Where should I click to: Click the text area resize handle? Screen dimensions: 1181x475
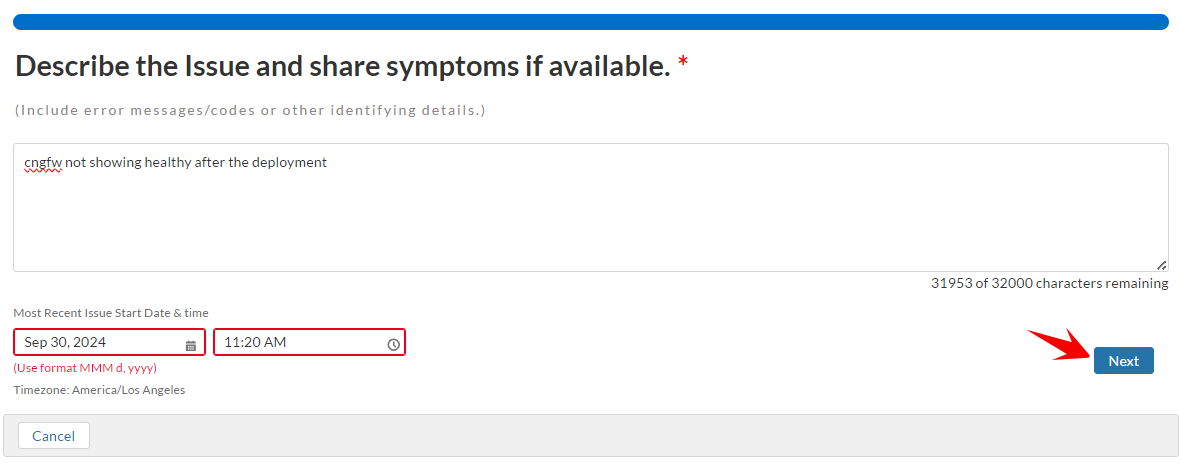click(1161, 265)
